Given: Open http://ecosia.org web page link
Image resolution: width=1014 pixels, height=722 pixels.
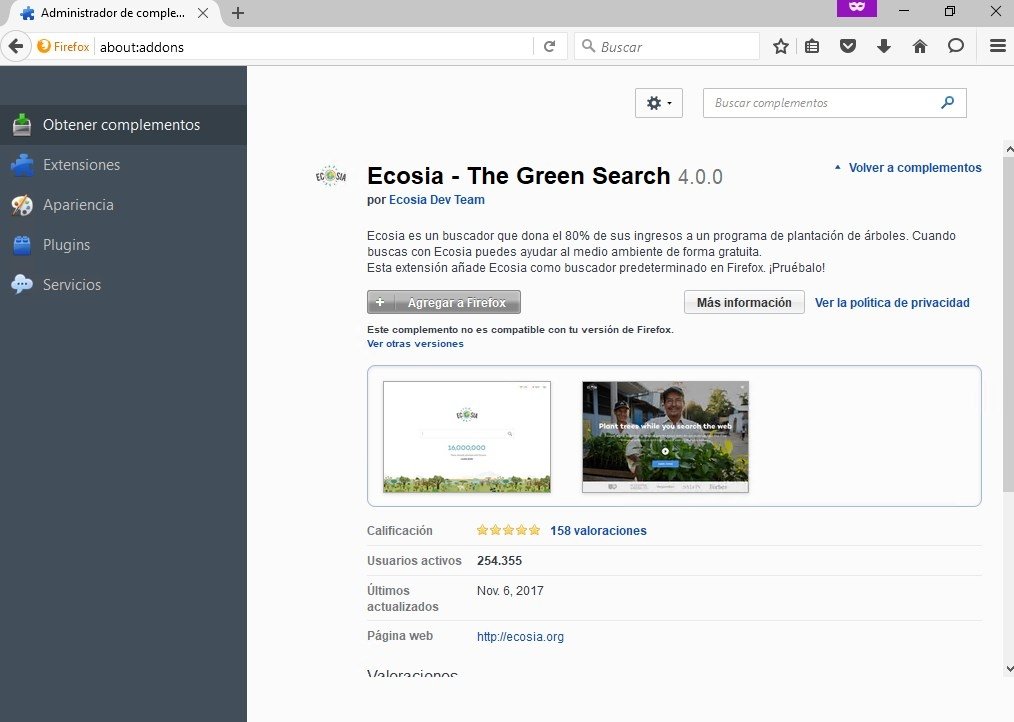Looking at the screenshot, I should pyautogui.click(x=520, y=637).
